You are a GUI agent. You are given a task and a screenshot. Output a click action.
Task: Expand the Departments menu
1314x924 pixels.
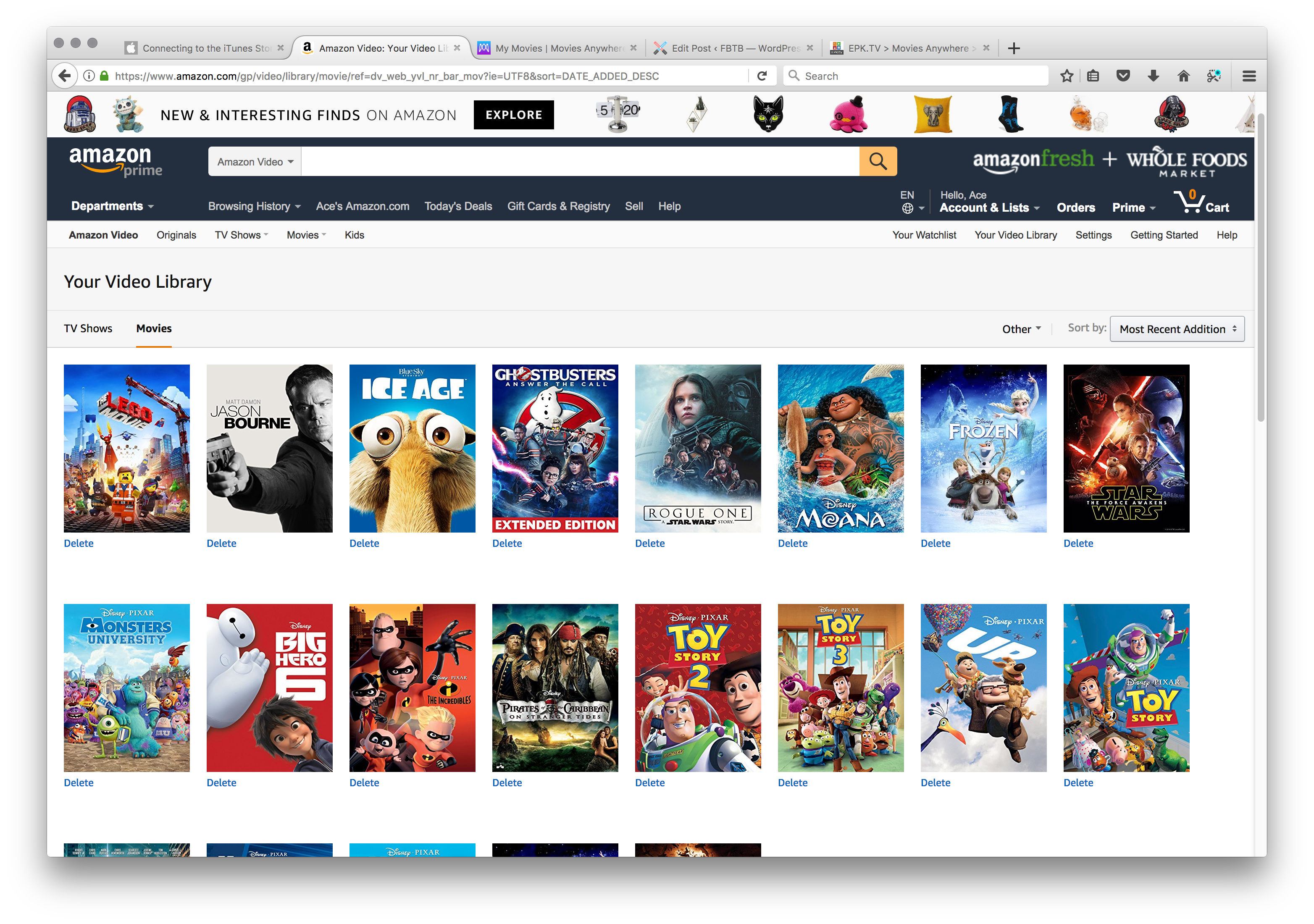click(113, 206)
